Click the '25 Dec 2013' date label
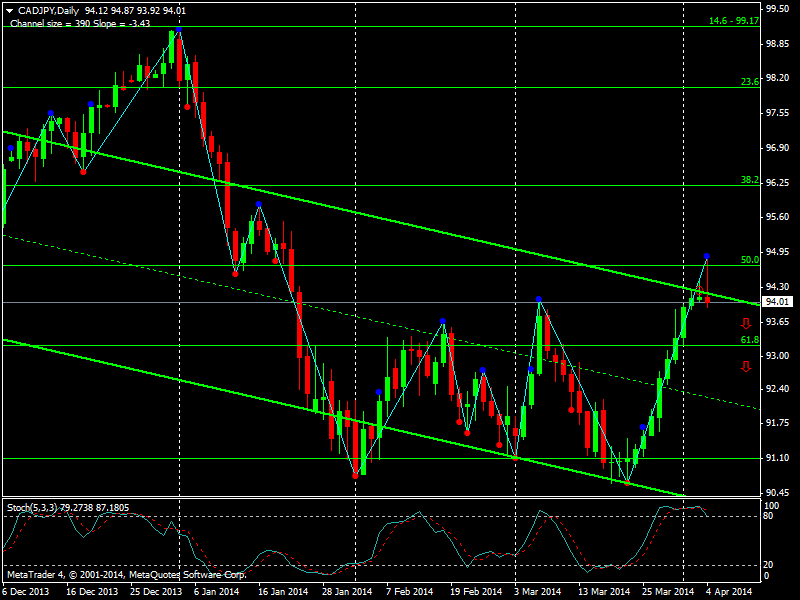Screen dimensions: 800x600 pos(156,591)
